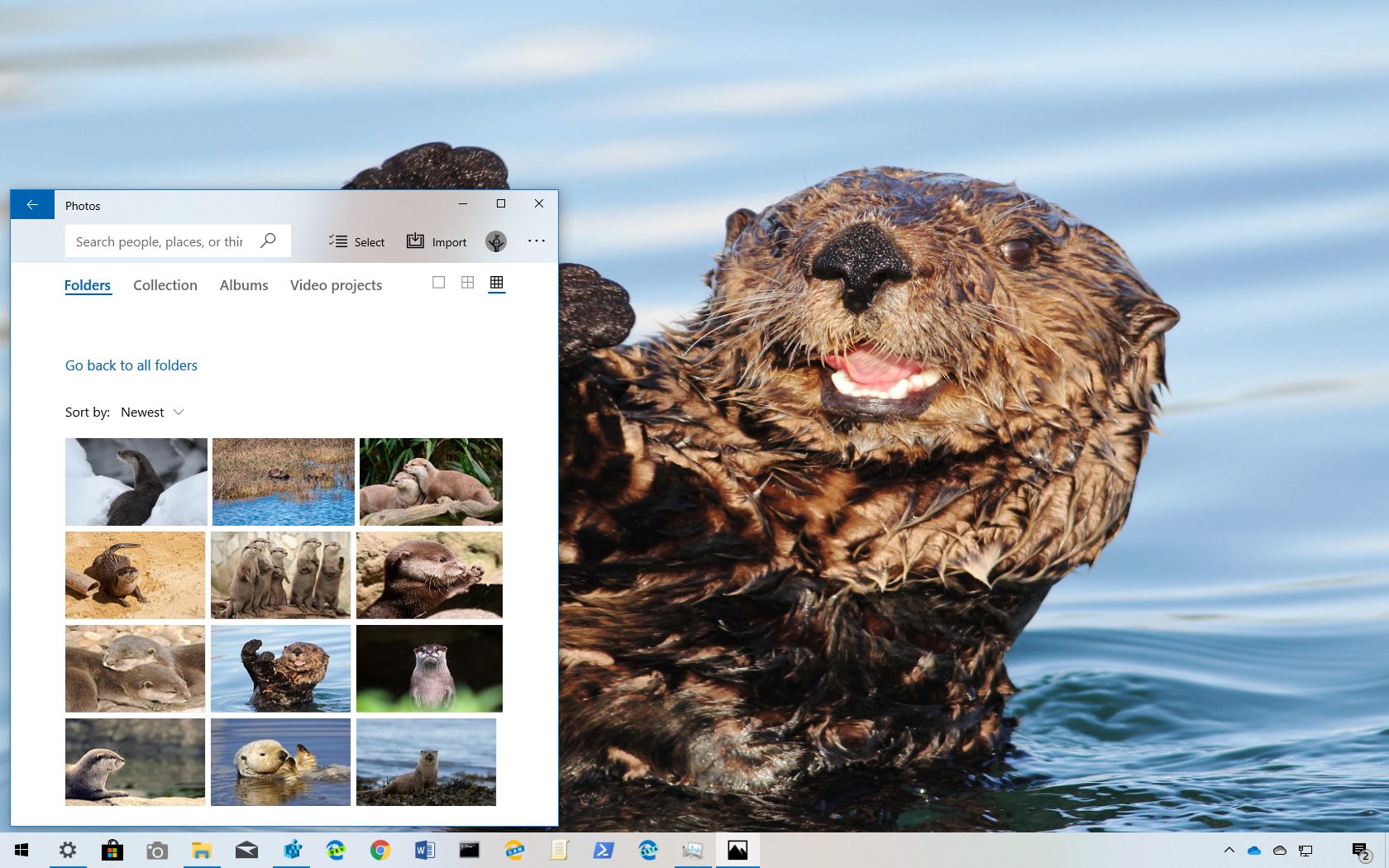Open the notifications Action Center chevron
The width and height of the screenshot is (1389, 868).
(x=1360, y=850)
